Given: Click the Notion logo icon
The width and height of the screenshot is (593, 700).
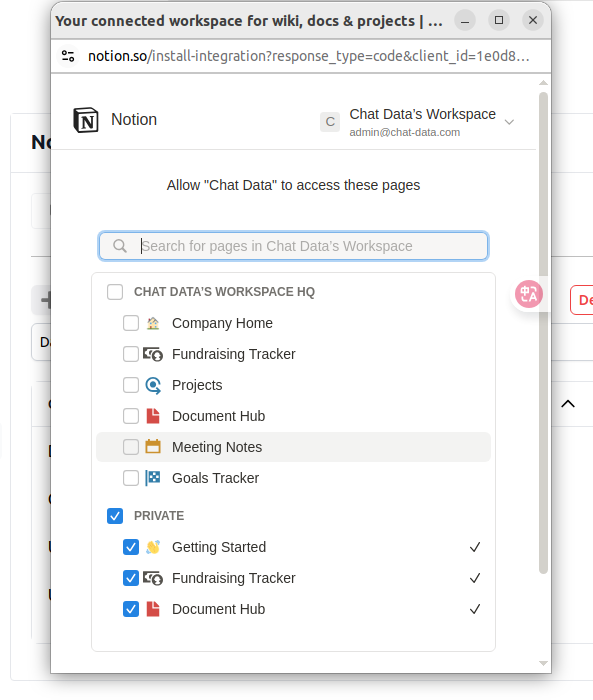Looking at the screenshot, I should pyautogui.click(x=86, y=120).
